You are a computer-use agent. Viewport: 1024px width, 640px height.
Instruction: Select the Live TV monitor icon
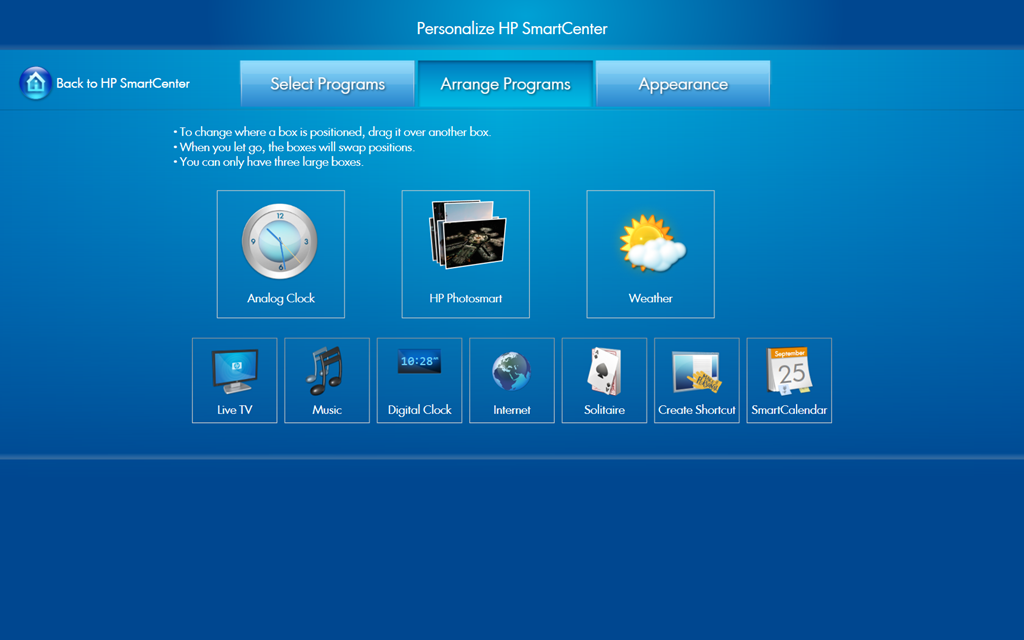coord(234,371)
